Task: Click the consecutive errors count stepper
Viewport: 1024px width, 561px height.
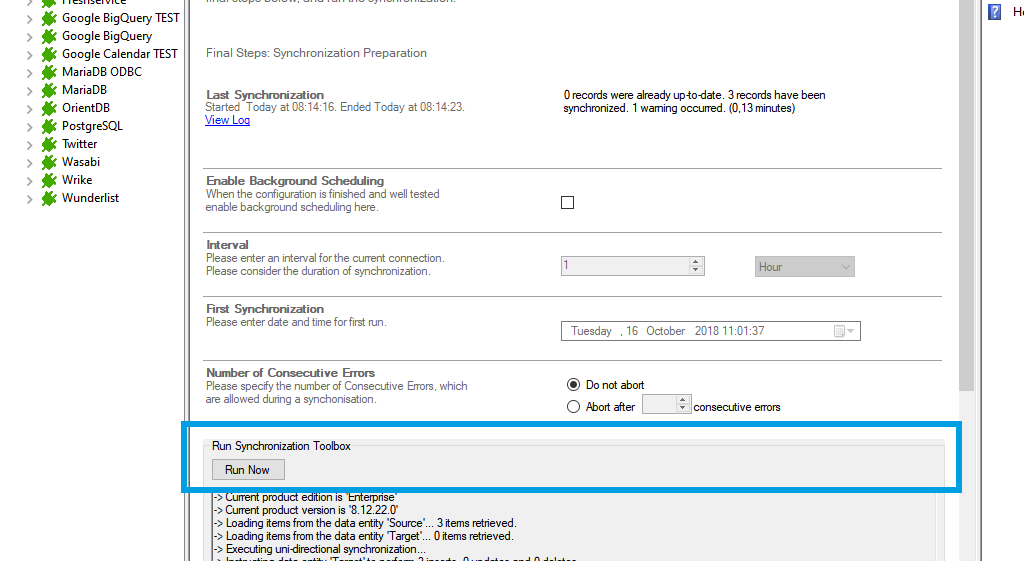Action: pos(684,405)
